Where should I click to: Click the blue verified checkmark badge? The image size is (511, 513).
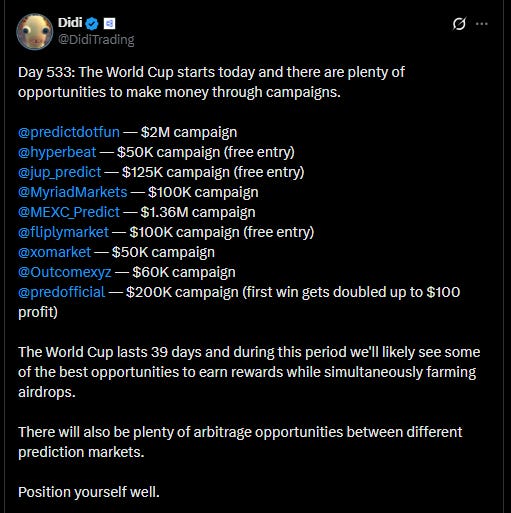pyautogui.click(x=92, y=23)
